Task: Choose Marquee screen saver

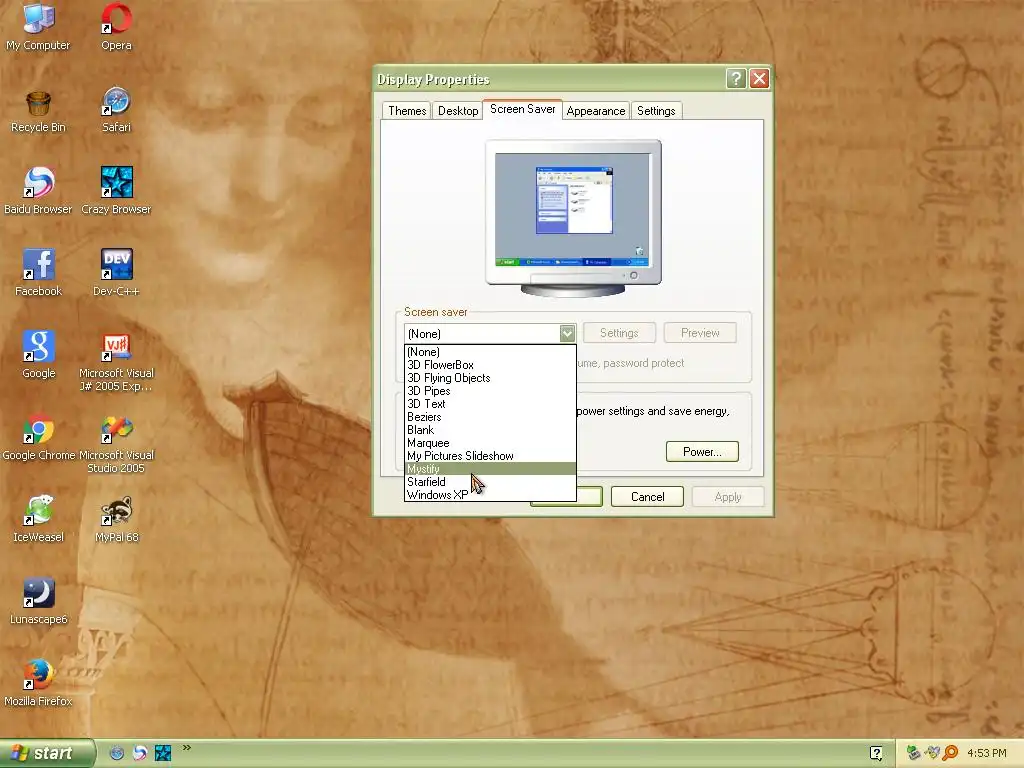Action: tap(490, 443)
